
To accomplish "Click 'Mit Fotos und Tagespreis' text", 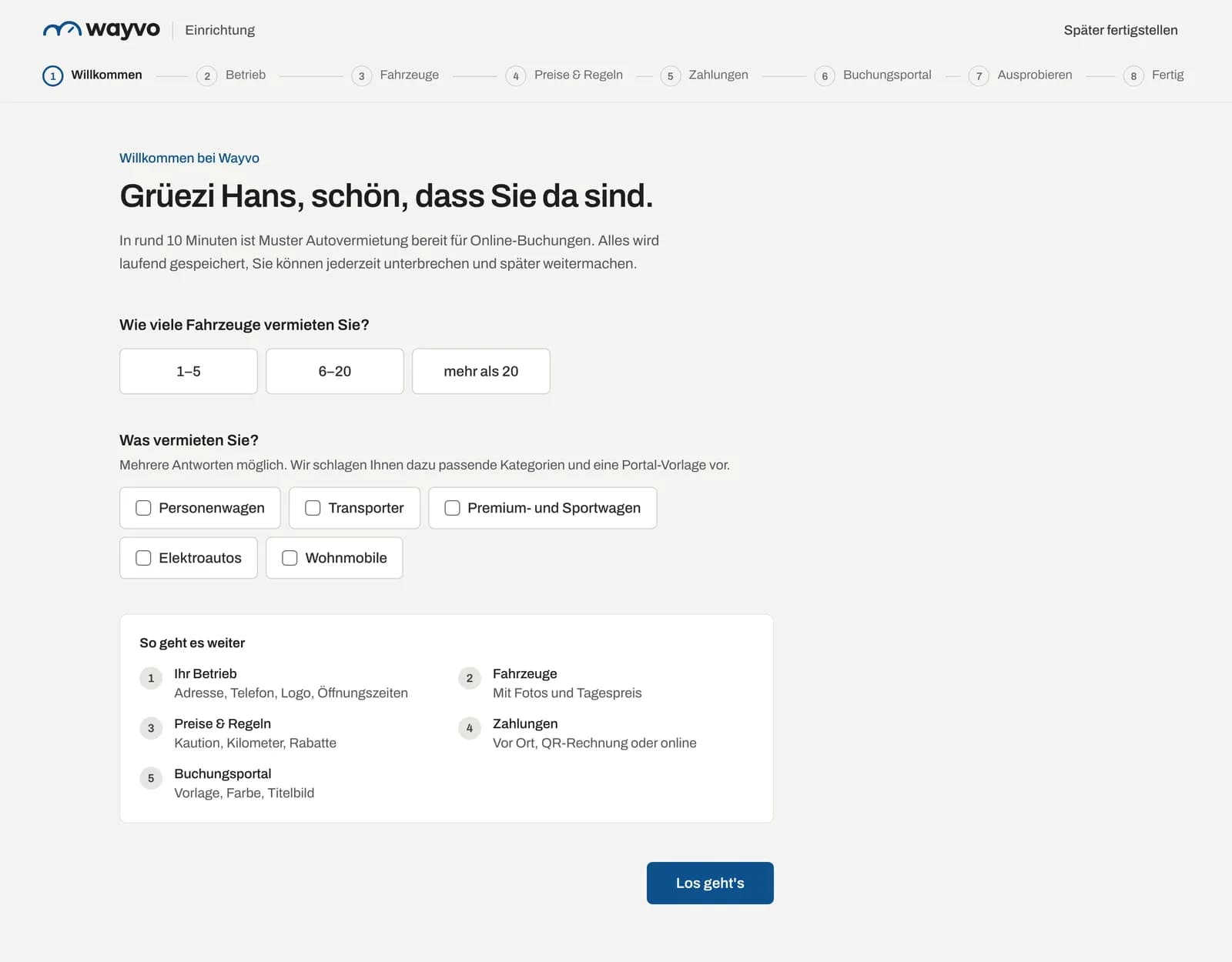I will (x=567, y=693).
